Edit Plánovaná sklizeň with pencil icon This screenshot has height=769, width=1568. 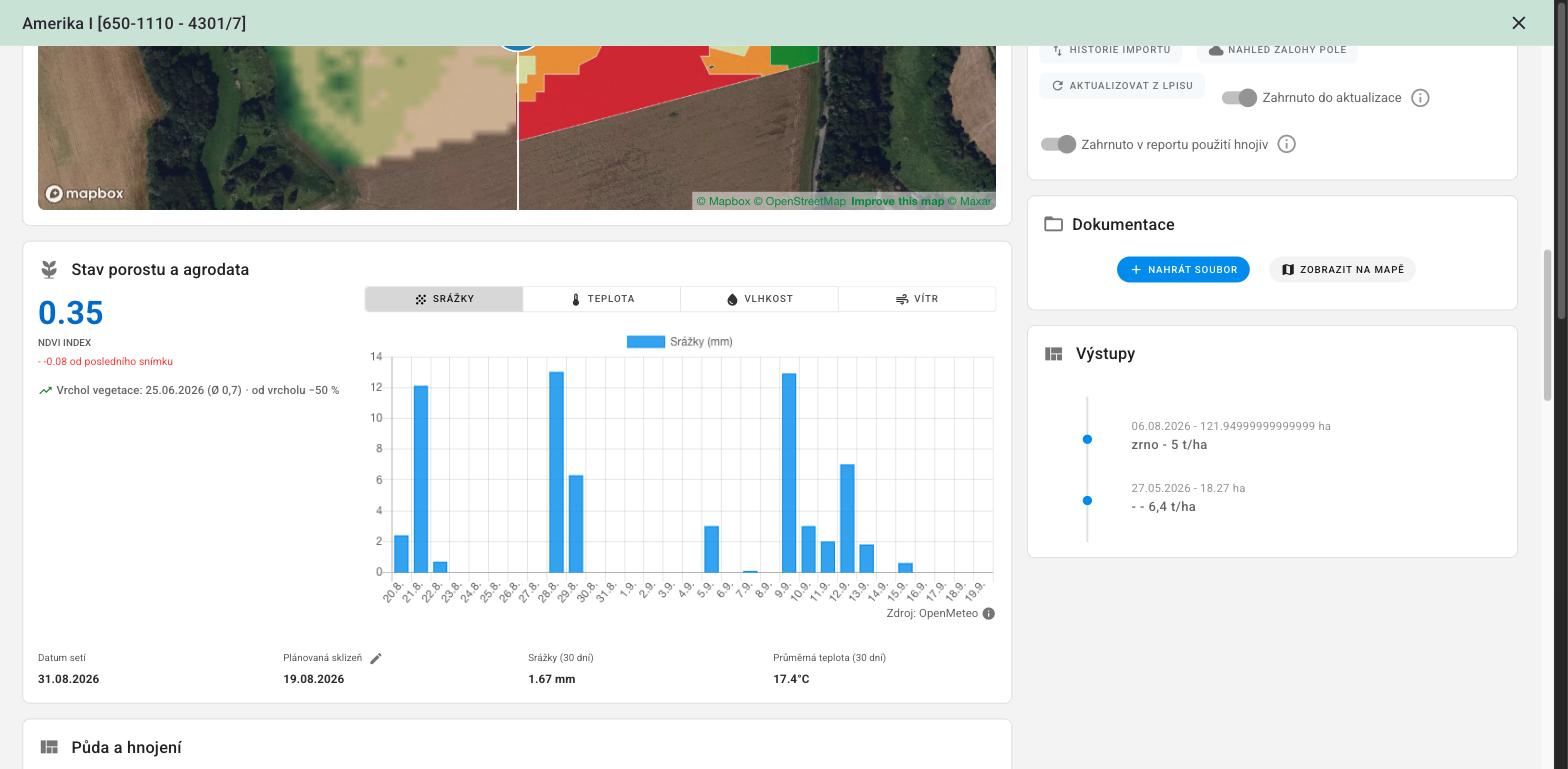(x=376, y=658)
